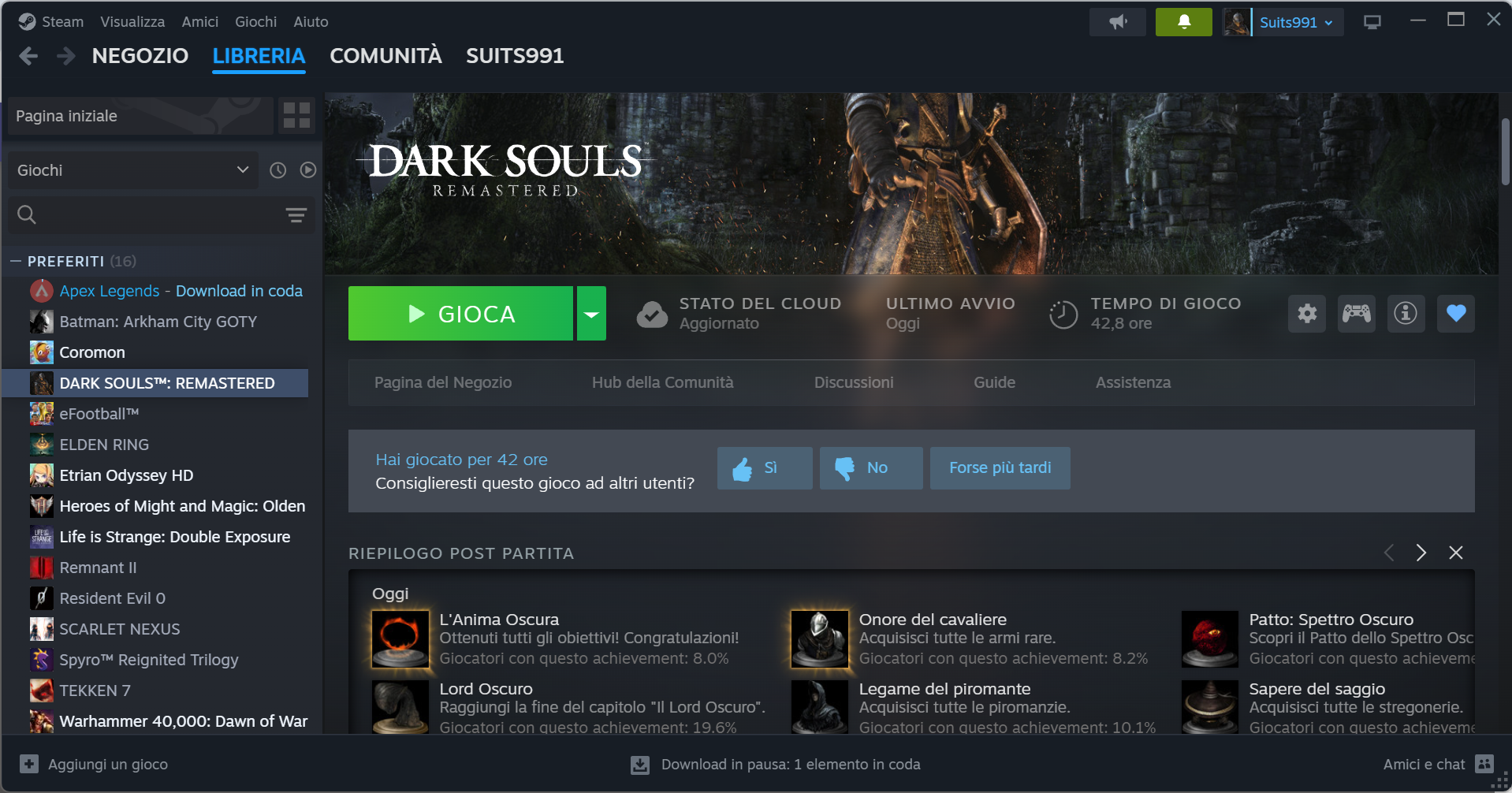Open the play options dropdown arrow
The height and width of the screenshot is (793, 1512).
click(591, 314)
